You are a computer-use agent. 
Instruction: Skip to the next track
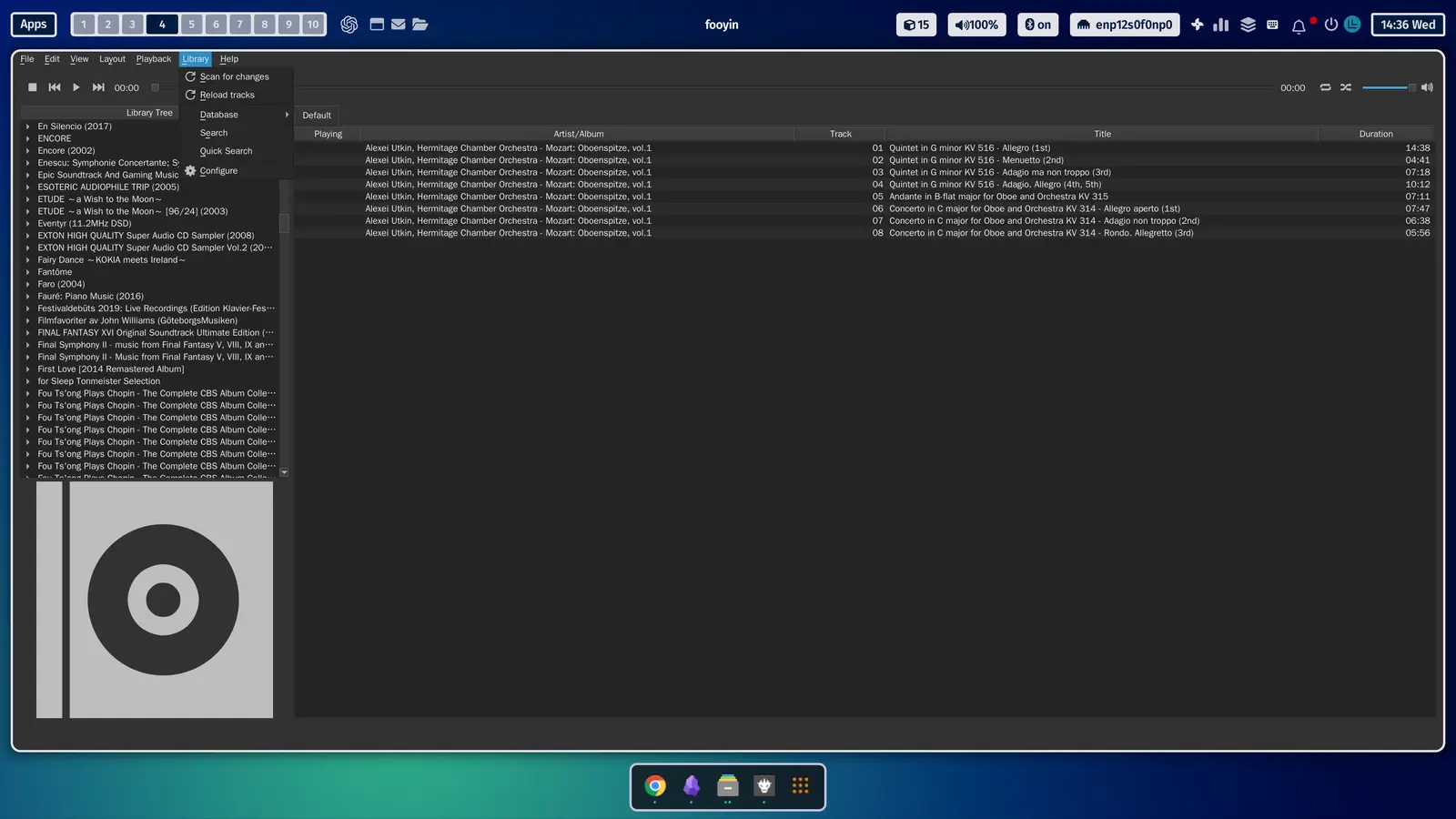(x=98, y=87)
